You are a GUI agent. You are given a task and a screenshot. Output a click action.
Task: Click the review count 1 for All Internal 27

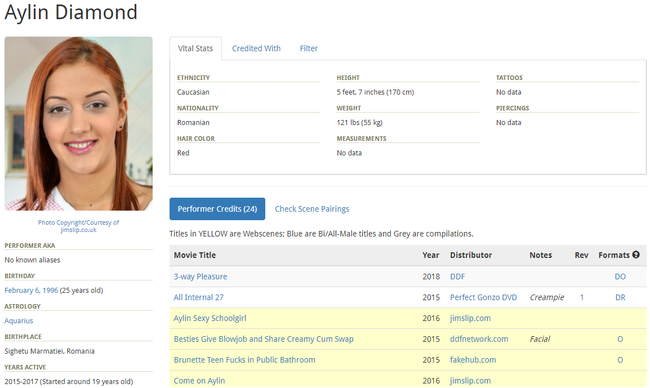(x=582, y=297)
